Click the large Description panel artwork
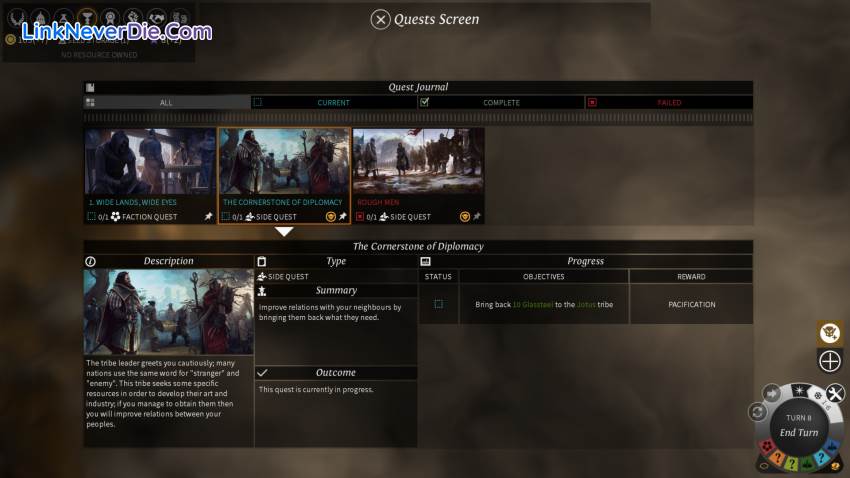 pyautogui.click(x=169, y=312)
